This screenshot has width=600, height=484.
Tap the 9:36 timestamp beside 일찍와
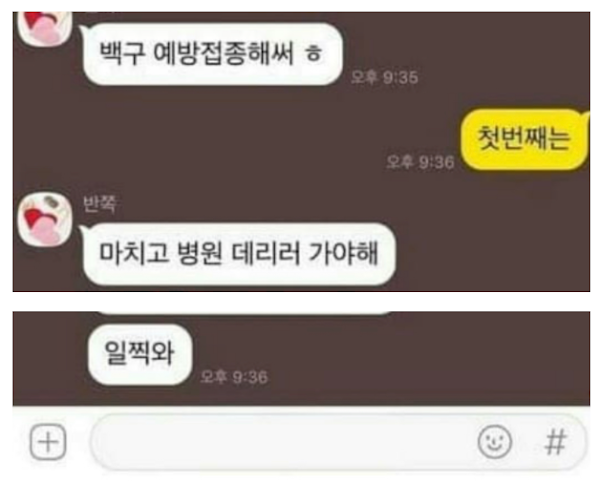(234, 377)
